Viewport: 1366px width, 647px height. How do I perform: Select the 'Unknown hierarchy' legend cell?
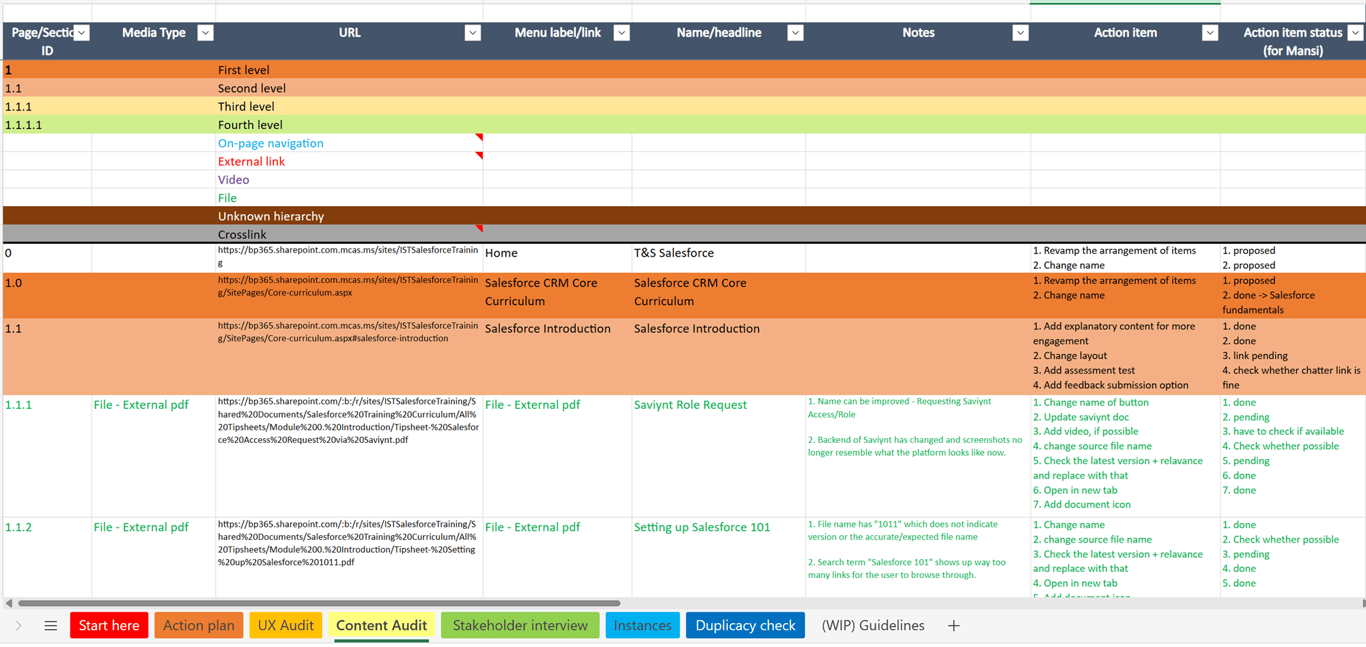coord(349,216)
